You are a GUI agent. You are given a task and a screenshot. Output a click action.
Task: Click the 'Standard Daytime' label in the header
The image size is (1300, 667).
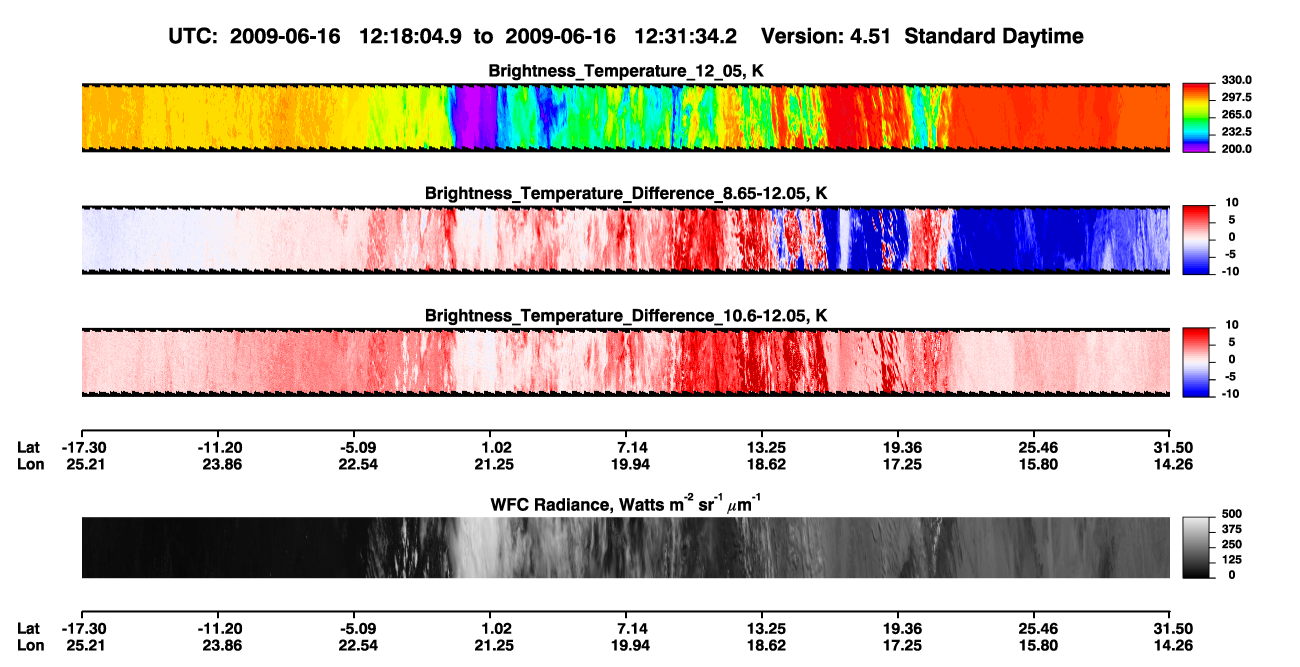[x=993, y=36]
